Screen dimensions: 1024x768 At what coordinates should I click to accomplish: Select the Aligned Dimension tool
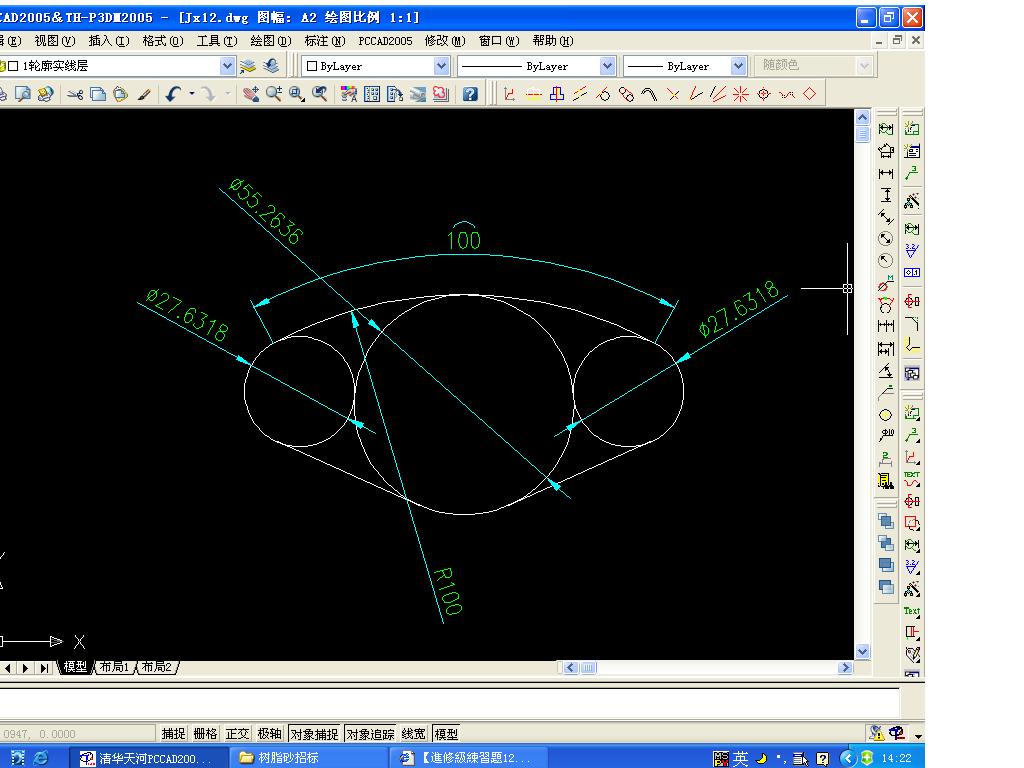point(886,217)
